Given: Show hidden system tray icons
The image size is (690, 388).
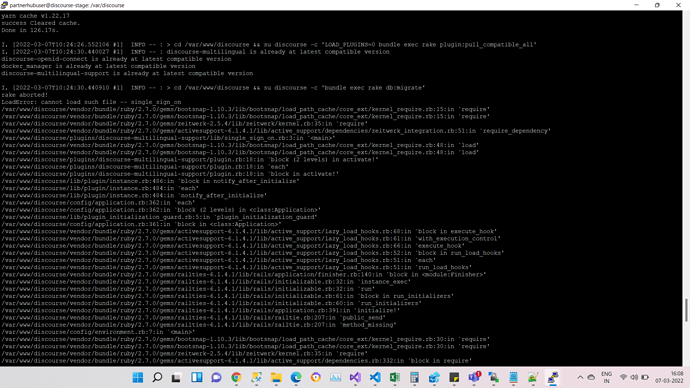Looking at the screenshot, I should 580,377.
